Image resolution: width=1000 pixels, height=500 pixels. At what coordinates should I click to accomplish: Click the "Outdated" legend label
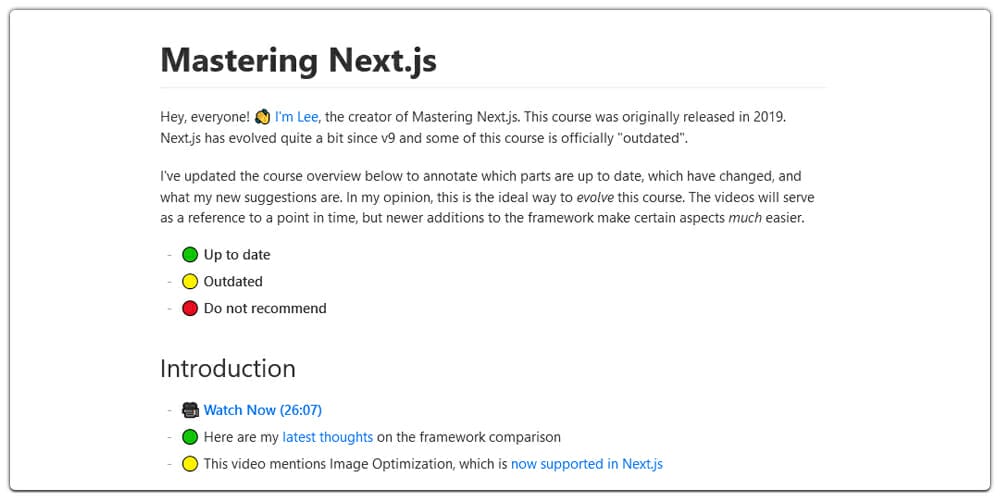coord(233,281)
